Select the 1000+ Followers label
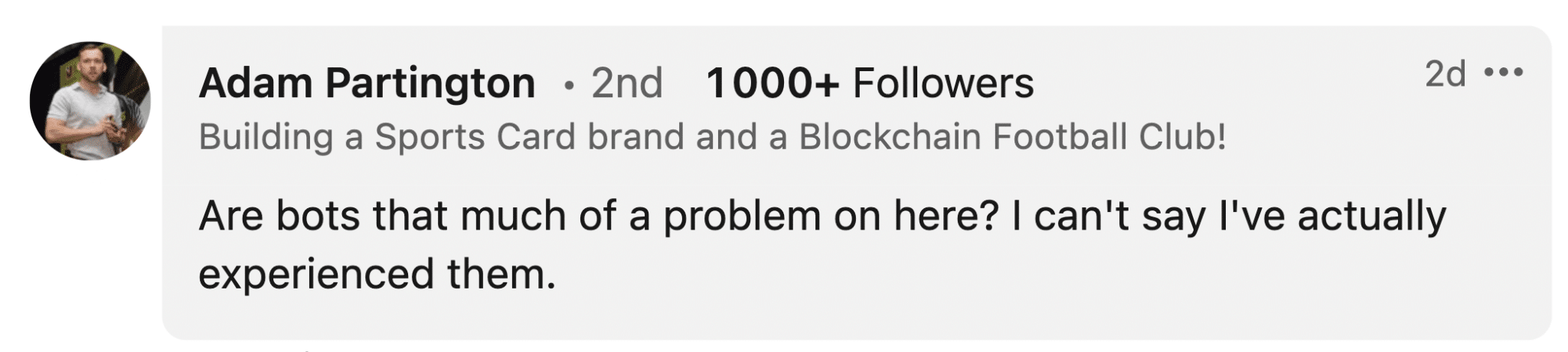This screenshot has height=352, width=1568. (x=870, y=83)
